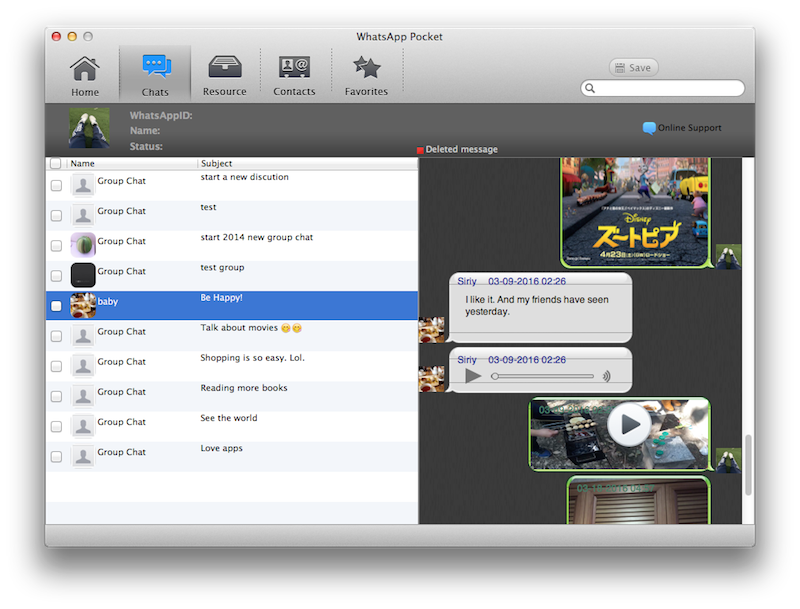The image size is (800, 609).
Task: Check the 'Shopping is so easy' checkbox
Action: pyautogui.click(x=56, y=366)
